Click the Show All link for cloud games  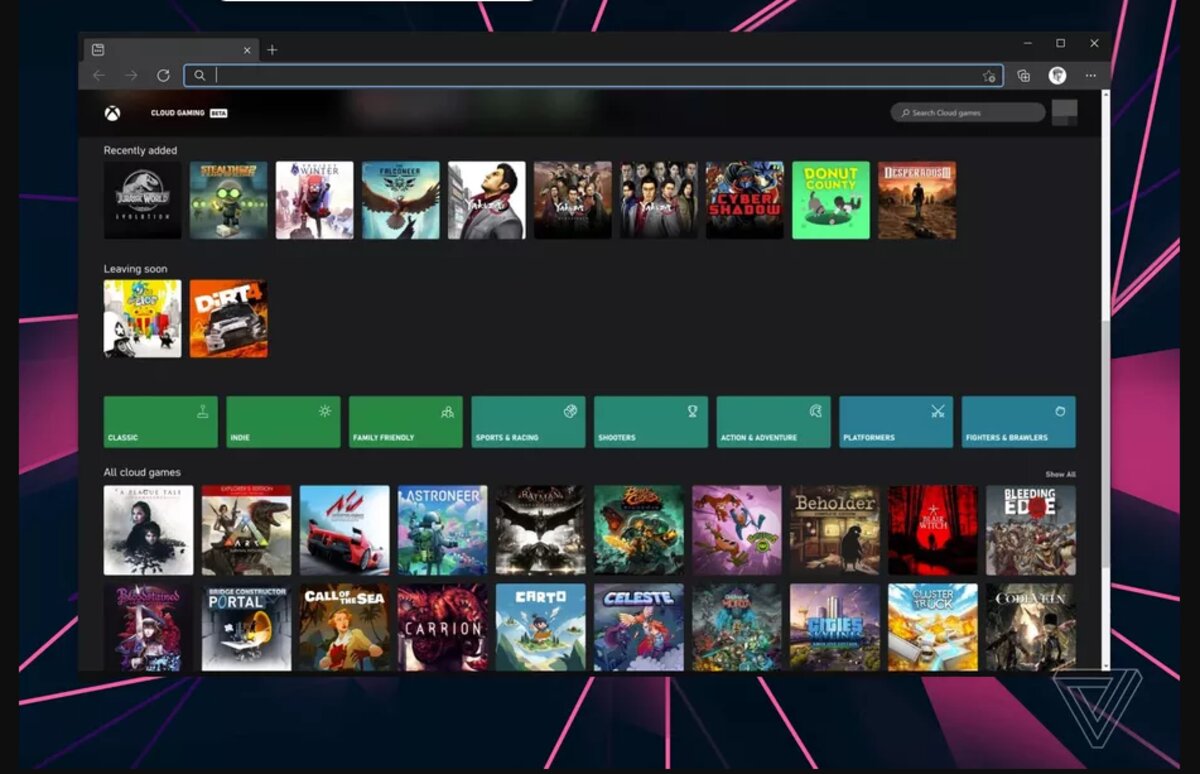1060,474
